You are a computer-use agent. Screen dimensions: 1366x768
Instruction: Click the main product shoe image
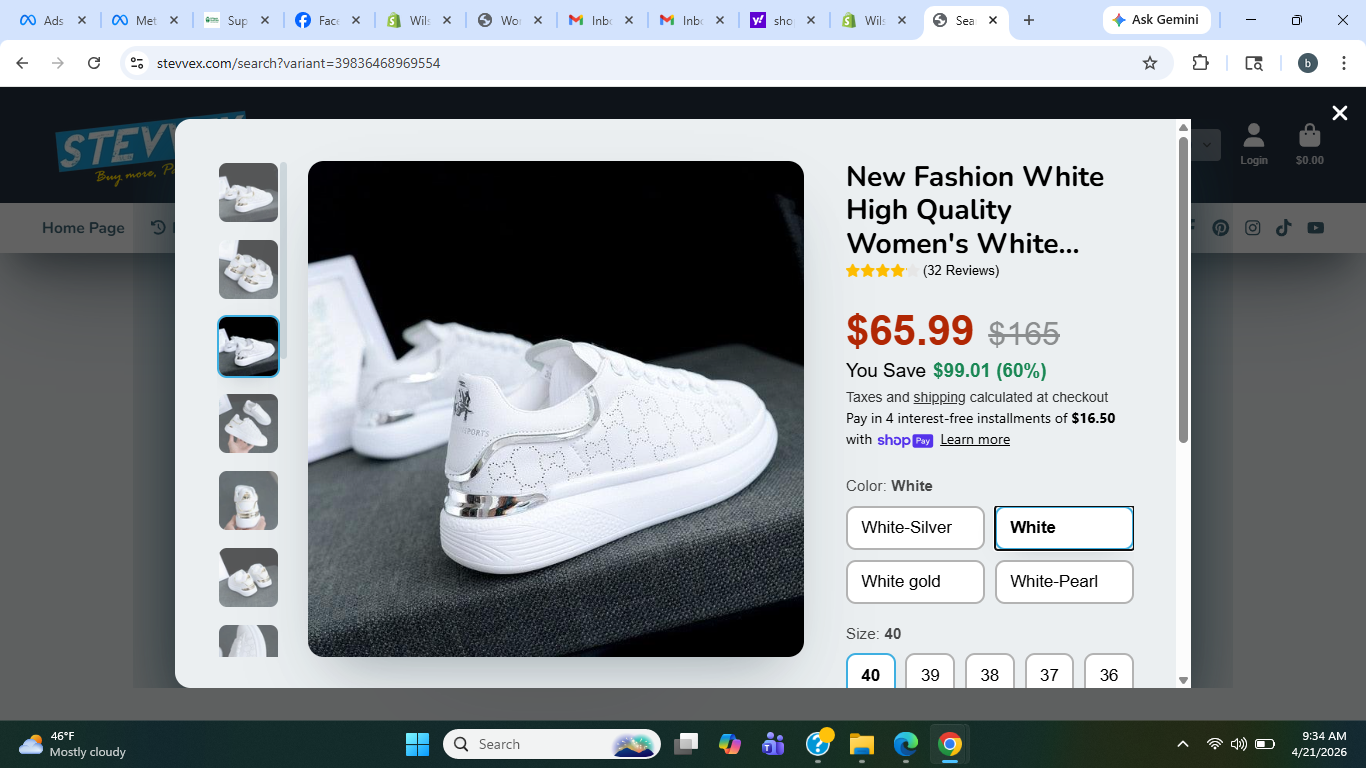(556, 409)
